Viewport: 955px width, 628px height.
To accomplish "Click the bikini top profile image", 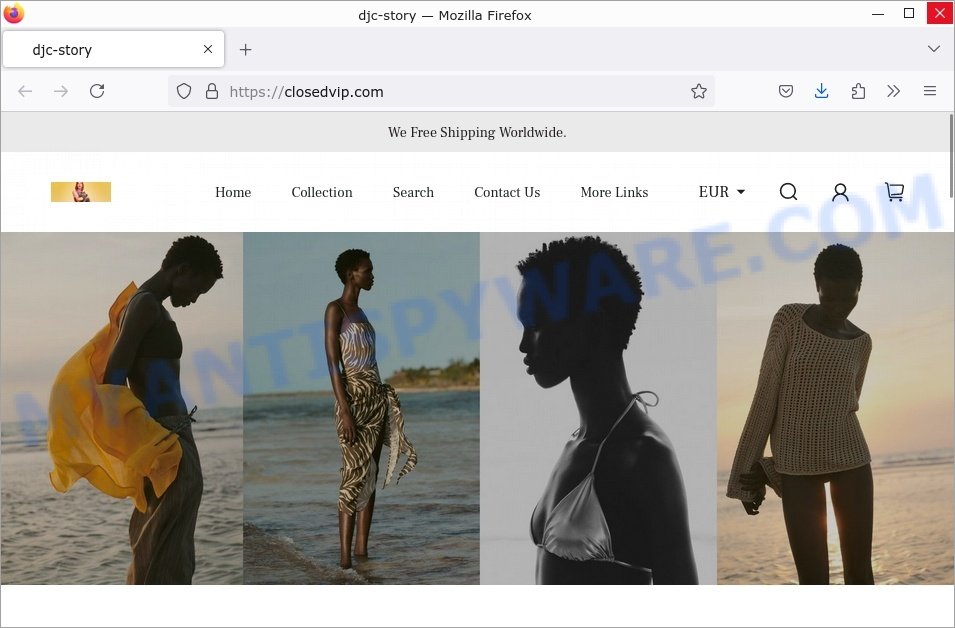I will (x=598, y=408).
